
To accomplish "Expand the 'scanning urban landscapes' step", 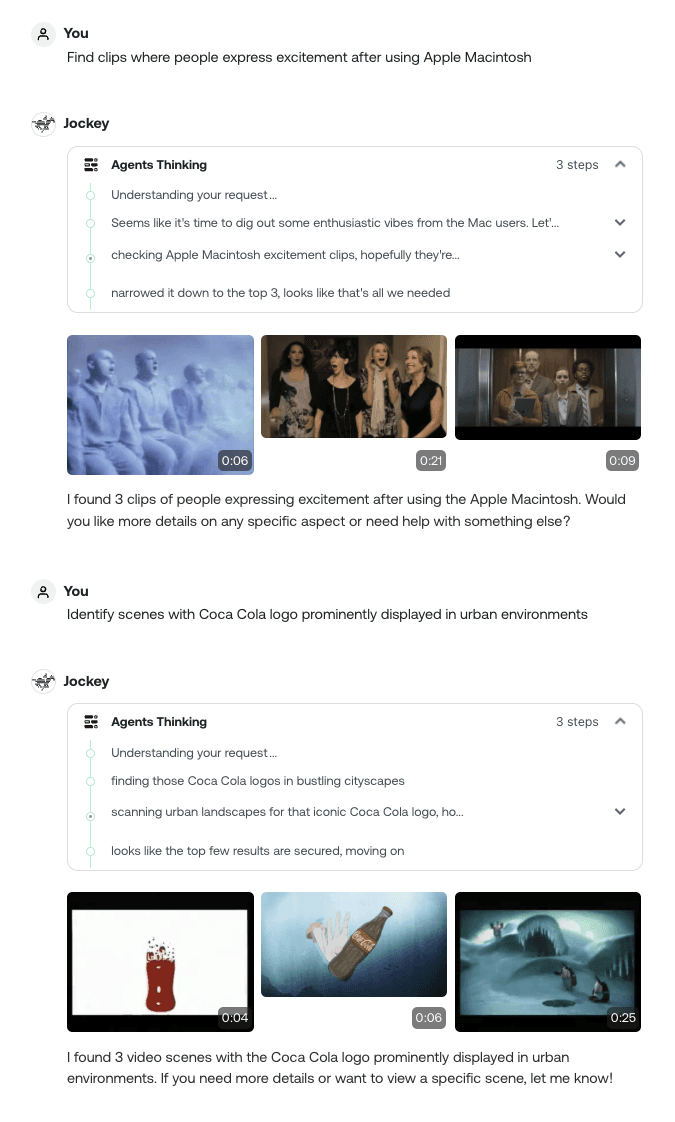I will tap(620, 811).
